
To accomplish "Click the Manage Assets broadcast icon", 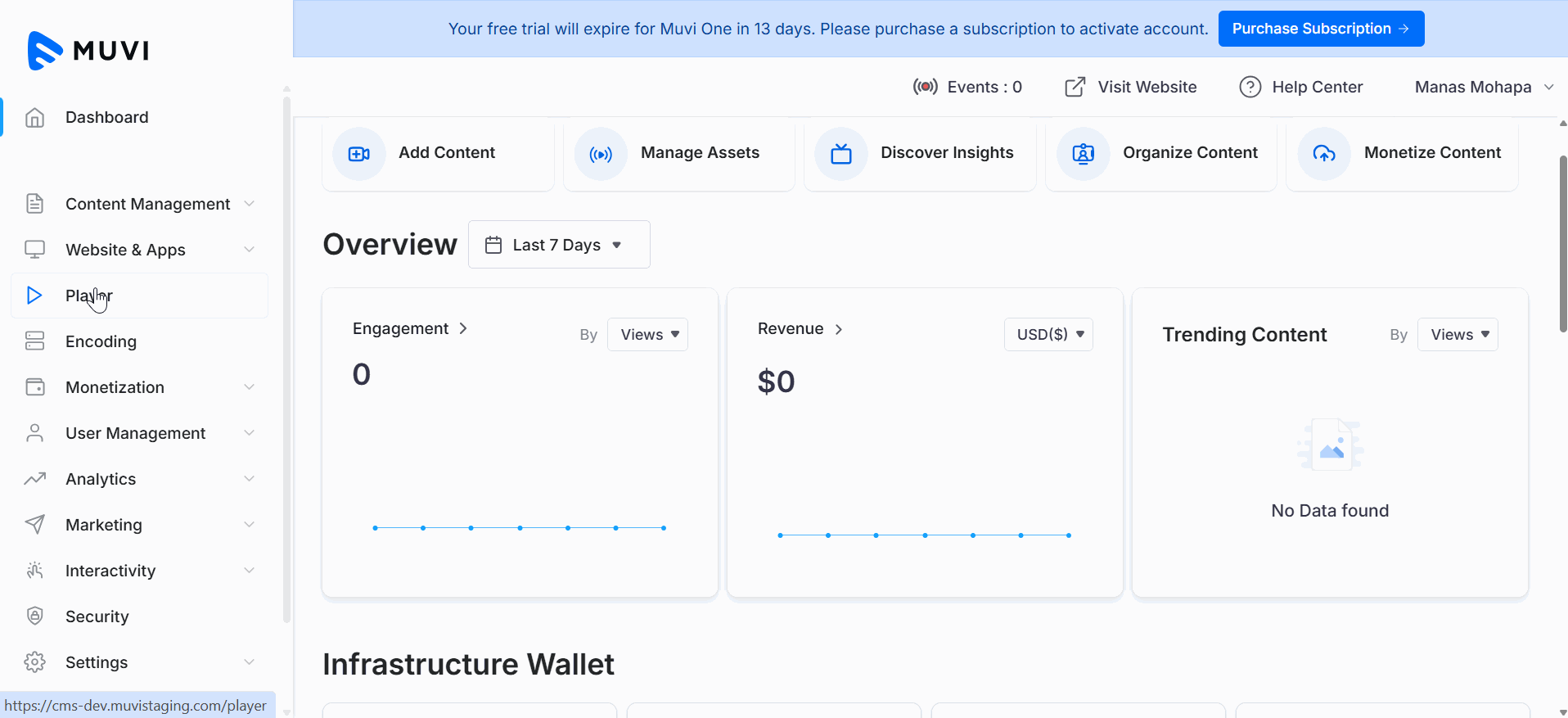I will pos(601,154).
